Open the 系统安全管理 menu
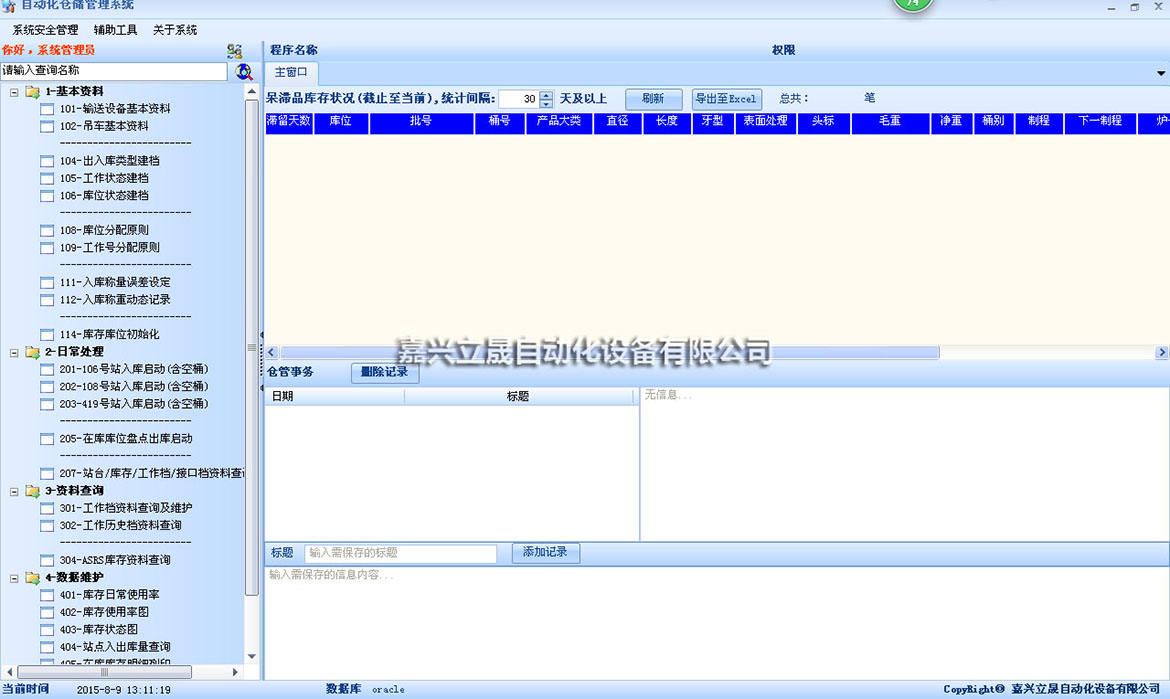Screen dimensions: 1170x699 coord(45,30)
